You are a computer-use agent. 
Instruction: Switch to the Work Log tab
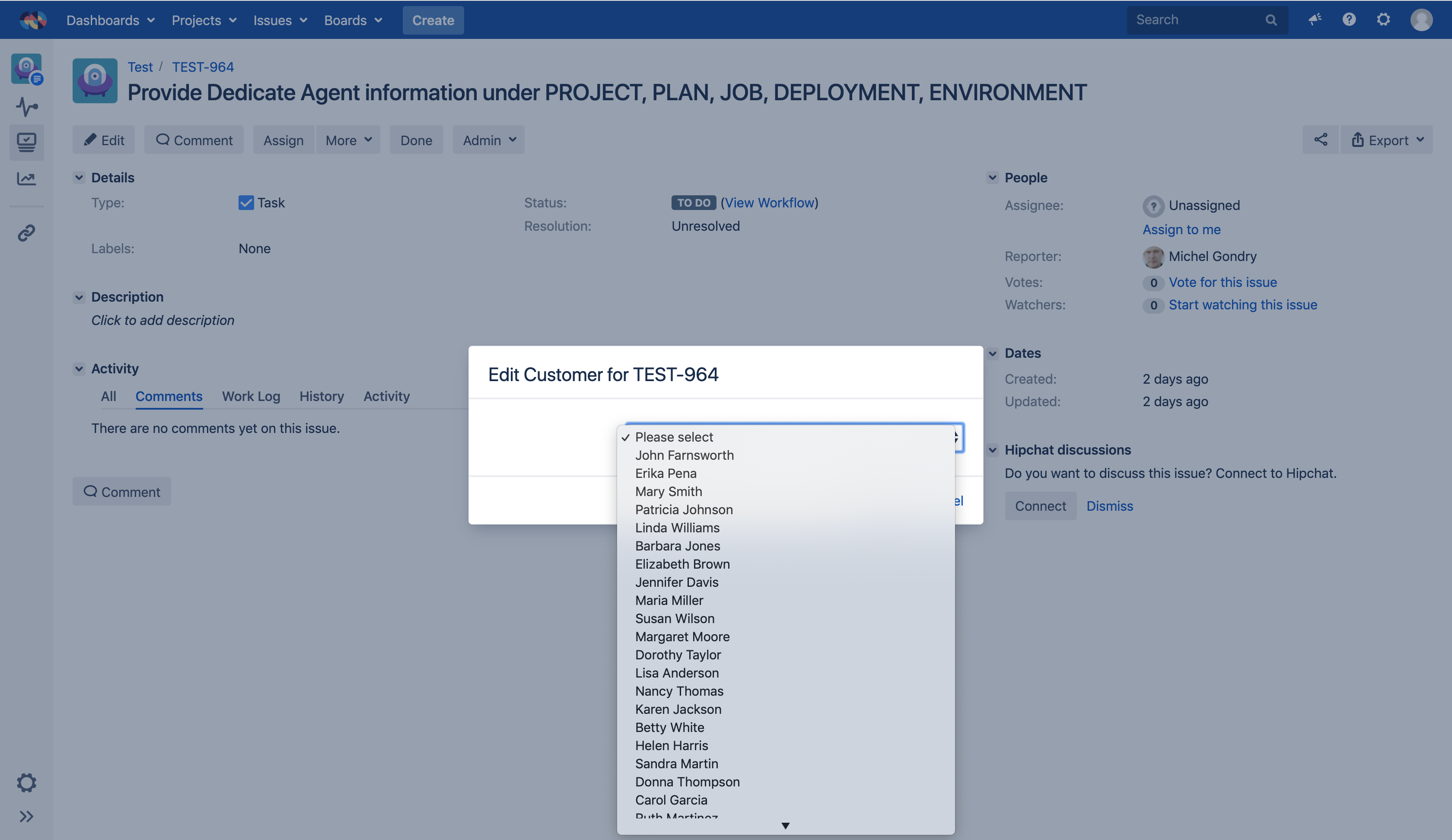(251, 396)
